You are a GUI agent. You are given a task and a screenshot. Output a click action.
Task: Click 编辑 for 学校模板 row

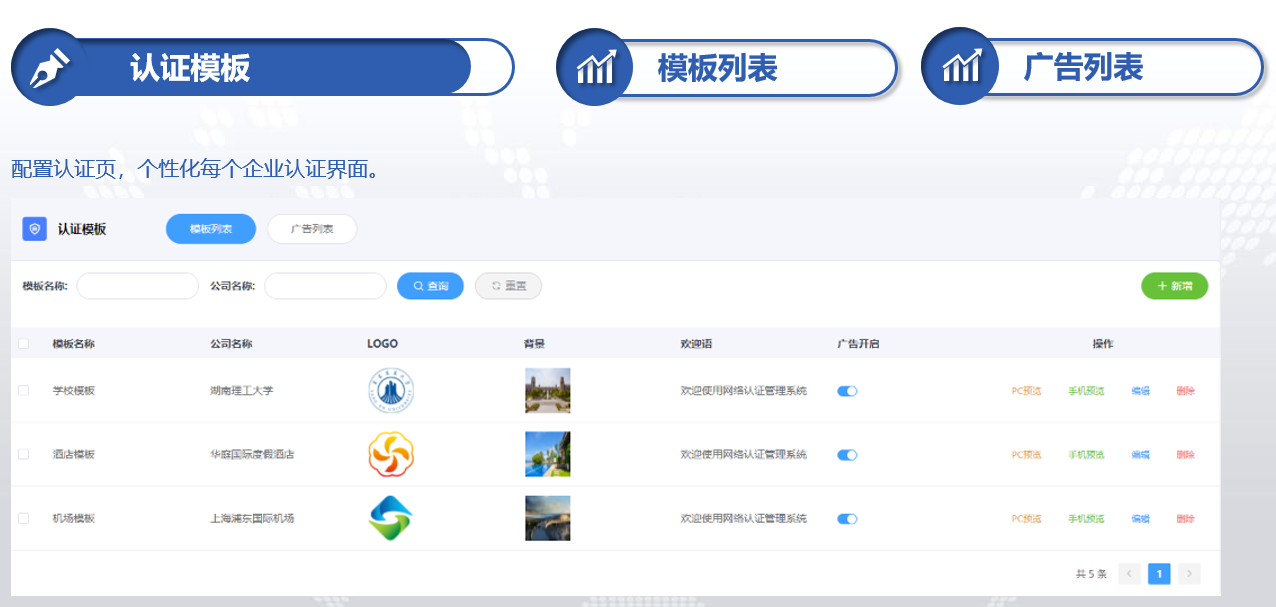(x=1140, y=391)
